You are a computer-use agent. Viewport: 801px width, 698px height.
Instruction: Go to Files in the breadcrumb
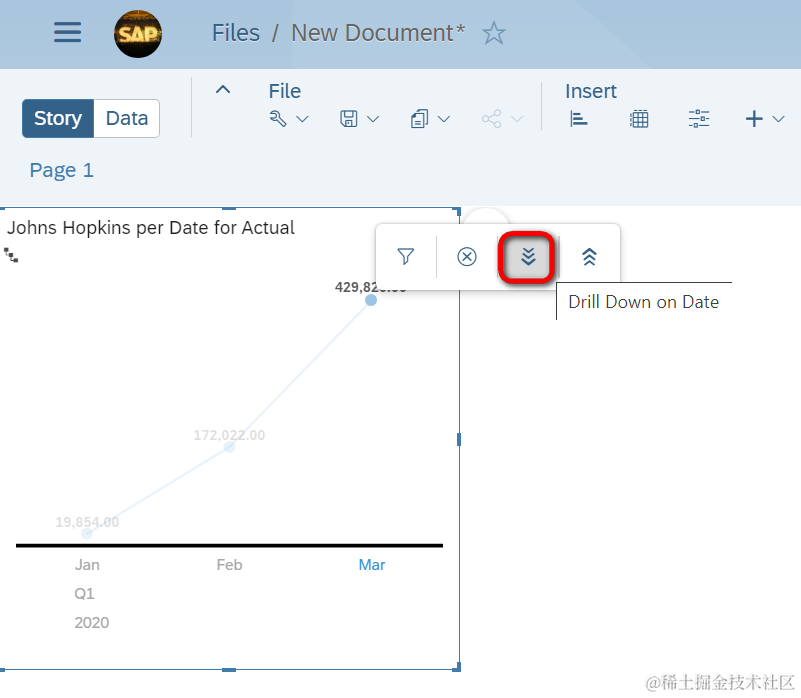(x=235, y=33)
